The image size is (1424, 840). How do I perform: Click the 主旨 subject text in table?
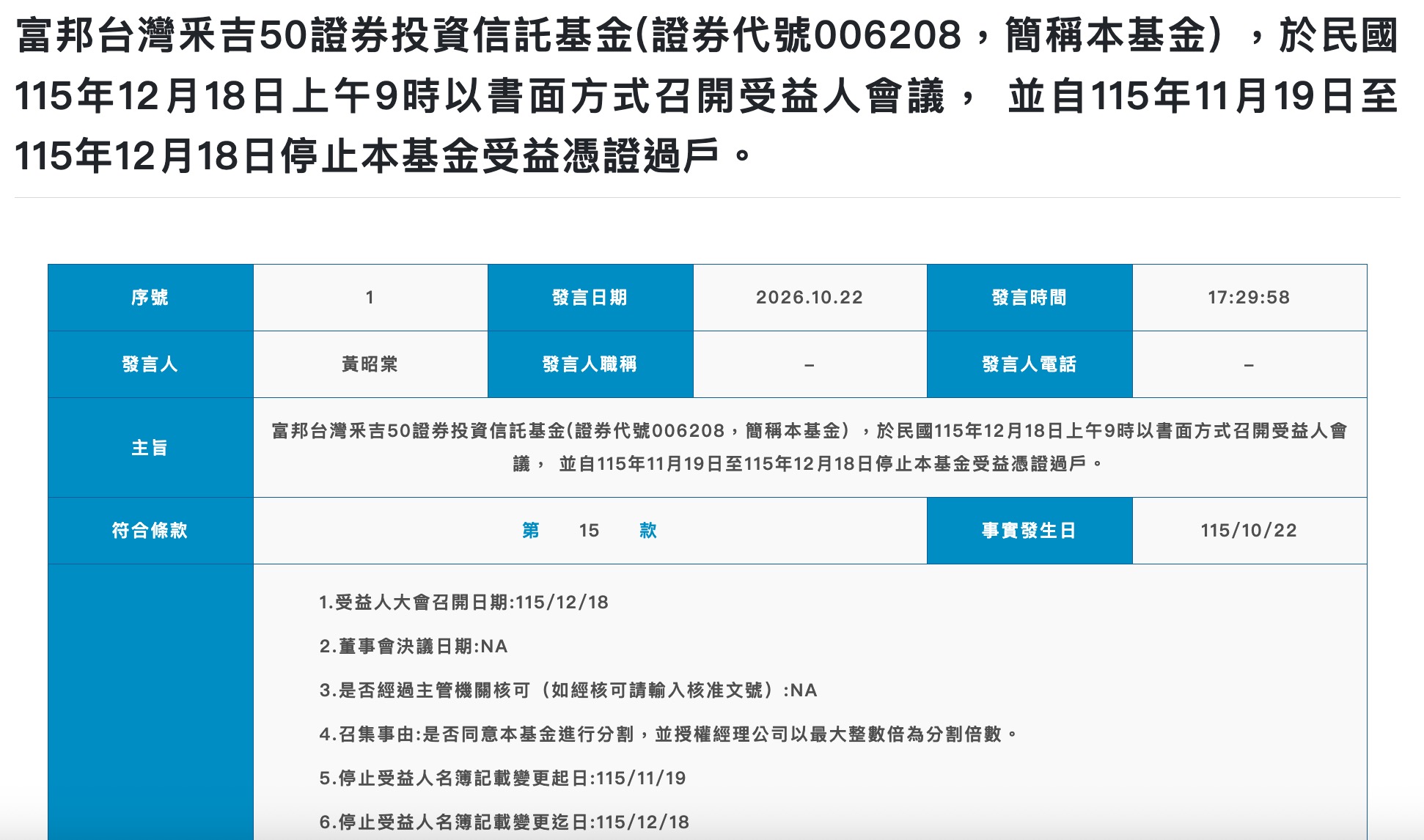click(x=810, y=447)
